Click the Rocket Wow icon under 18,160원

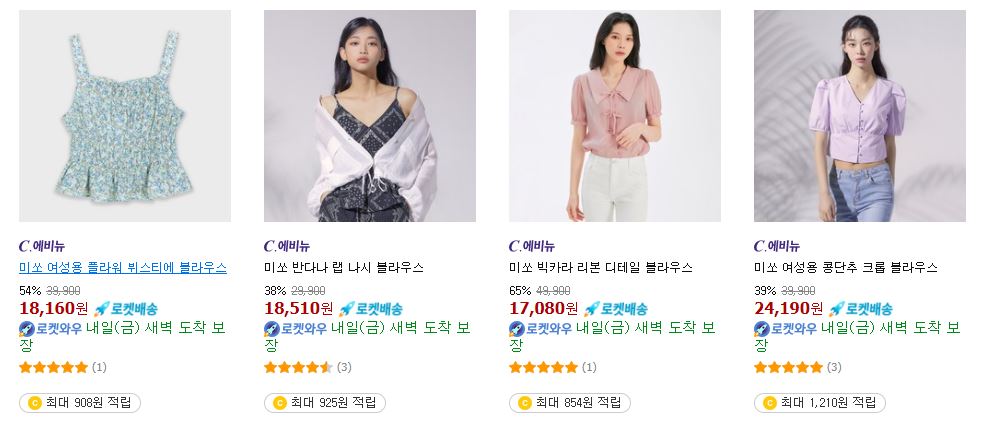click(x=27, y=328)
